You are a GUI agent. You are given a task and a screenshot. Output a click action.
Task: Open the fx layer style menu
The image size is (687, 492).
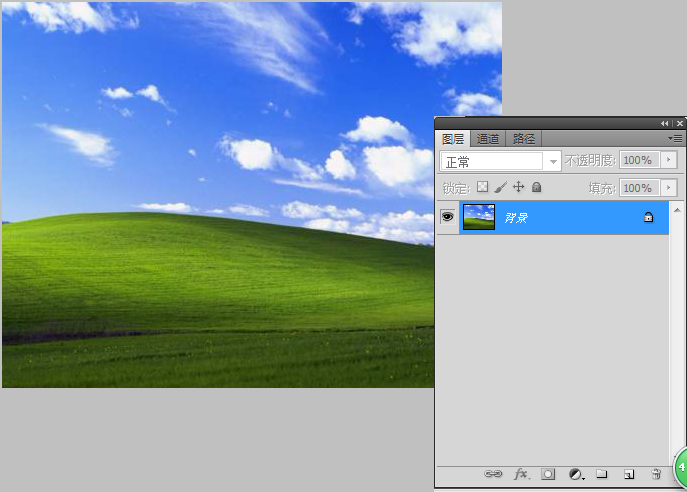[x=521, y=474]
